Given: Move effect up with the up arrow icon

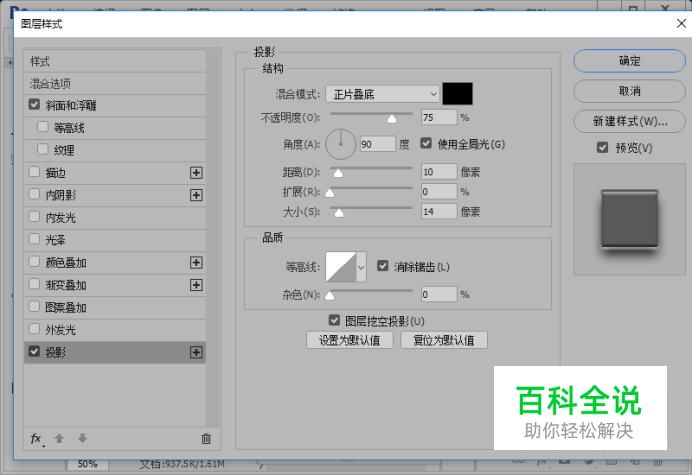Looking at the screenshot, I should 59,438.
